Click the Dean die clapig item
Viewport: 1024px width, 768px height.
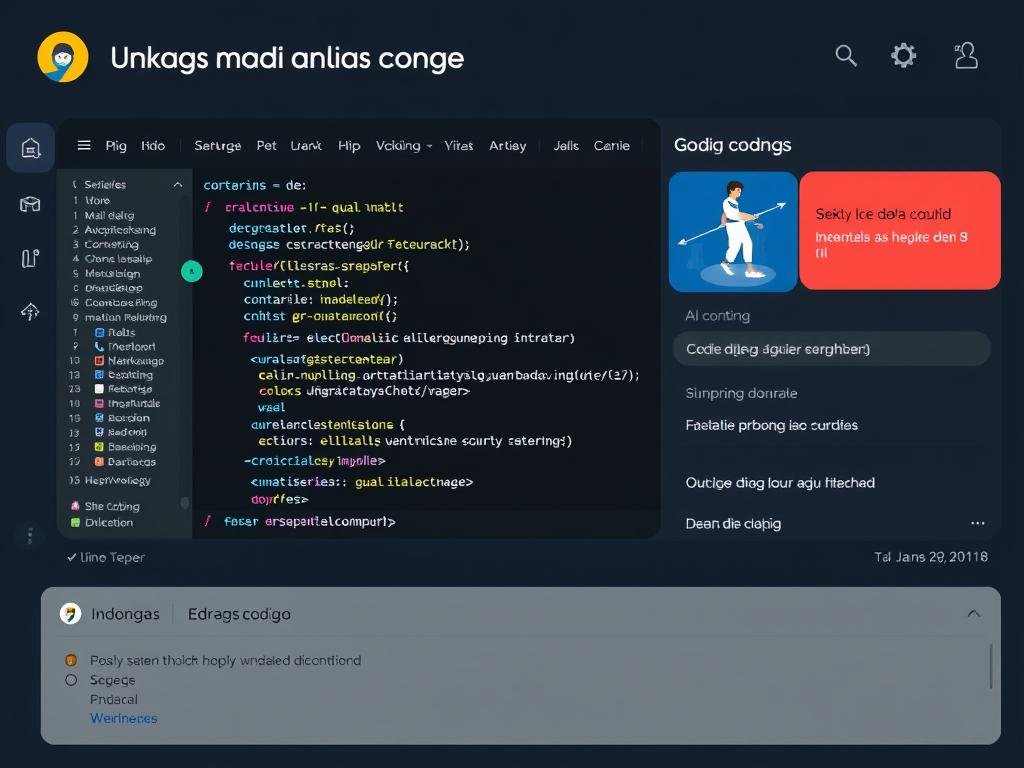pyautogui.click(x=733, y=524)
